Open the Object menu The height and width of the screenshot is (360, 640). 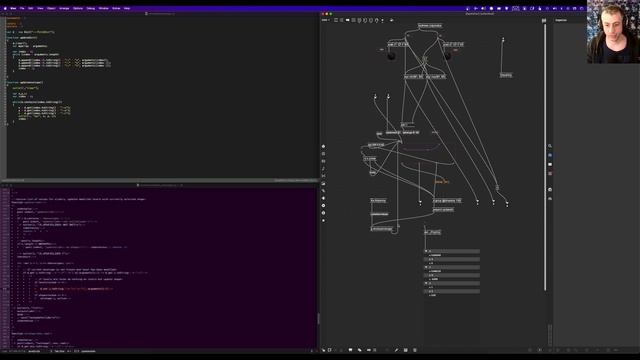pyautogui.click(x=51, y=8)
